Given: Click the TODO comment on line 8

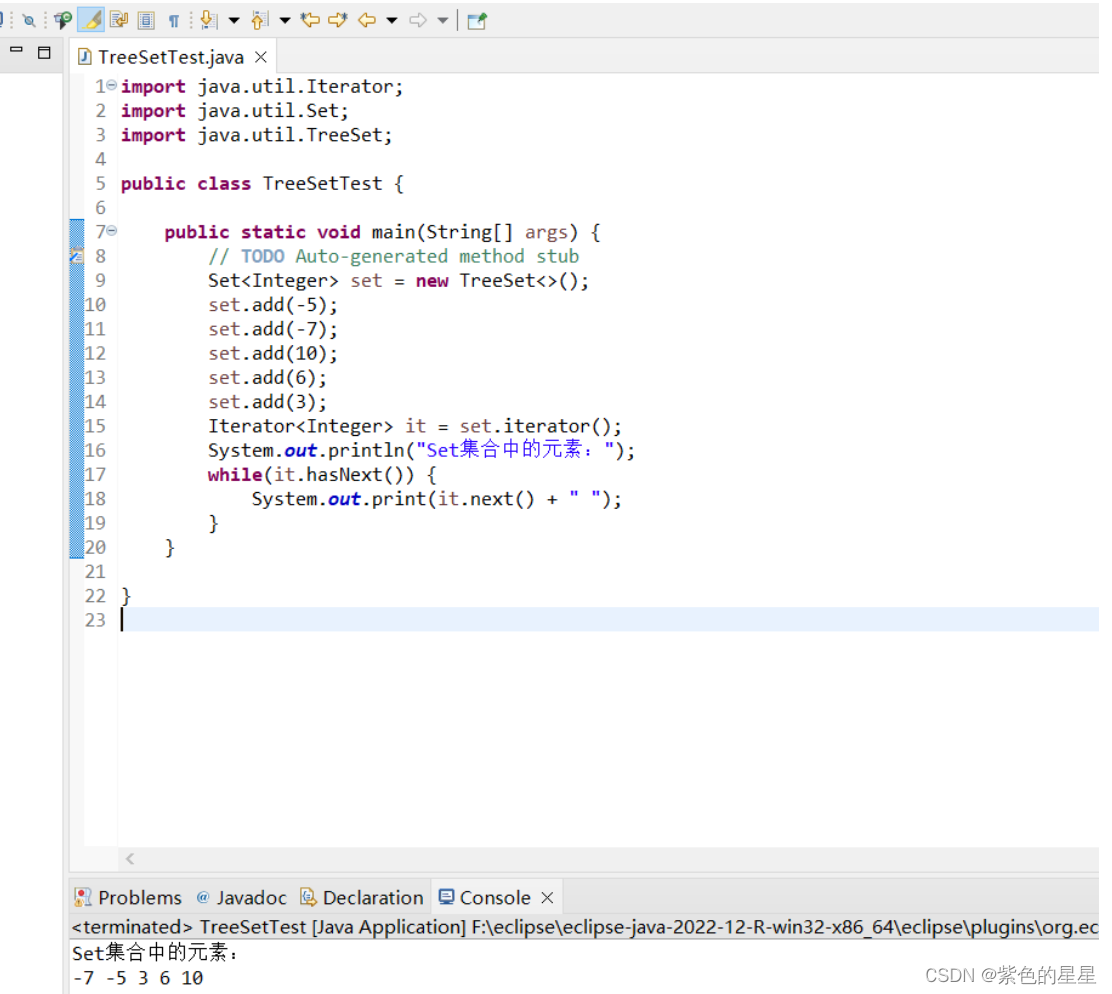Looking at the screenshot, I should [x=394, y=256].
